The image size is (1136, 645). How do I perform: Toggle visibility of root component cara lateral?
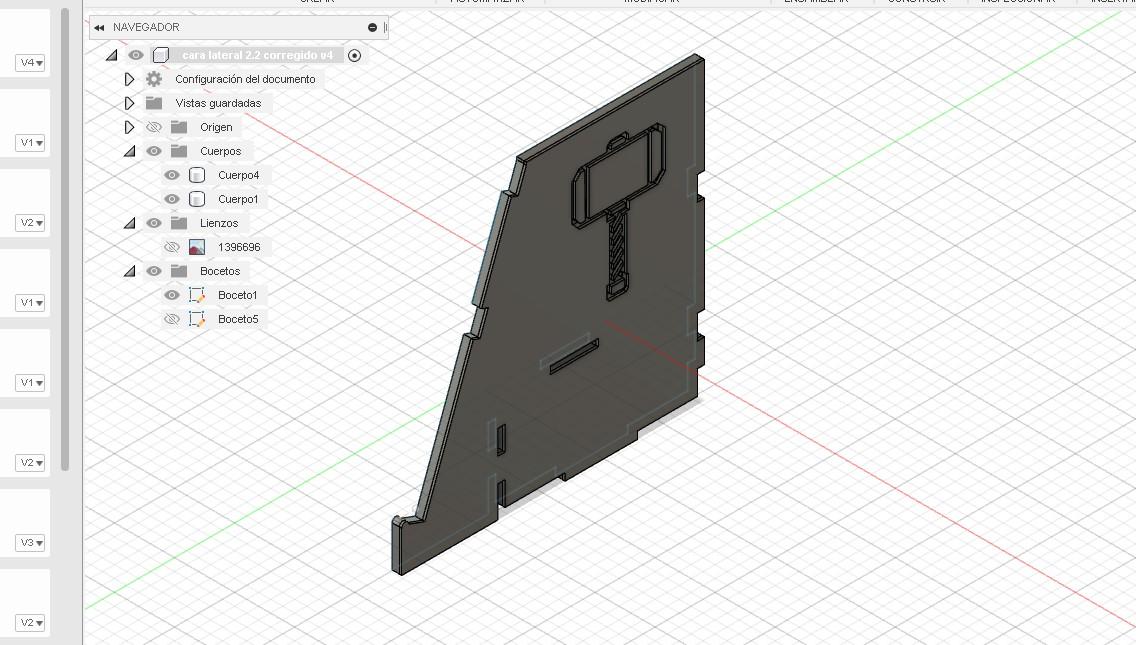(135, 55)
